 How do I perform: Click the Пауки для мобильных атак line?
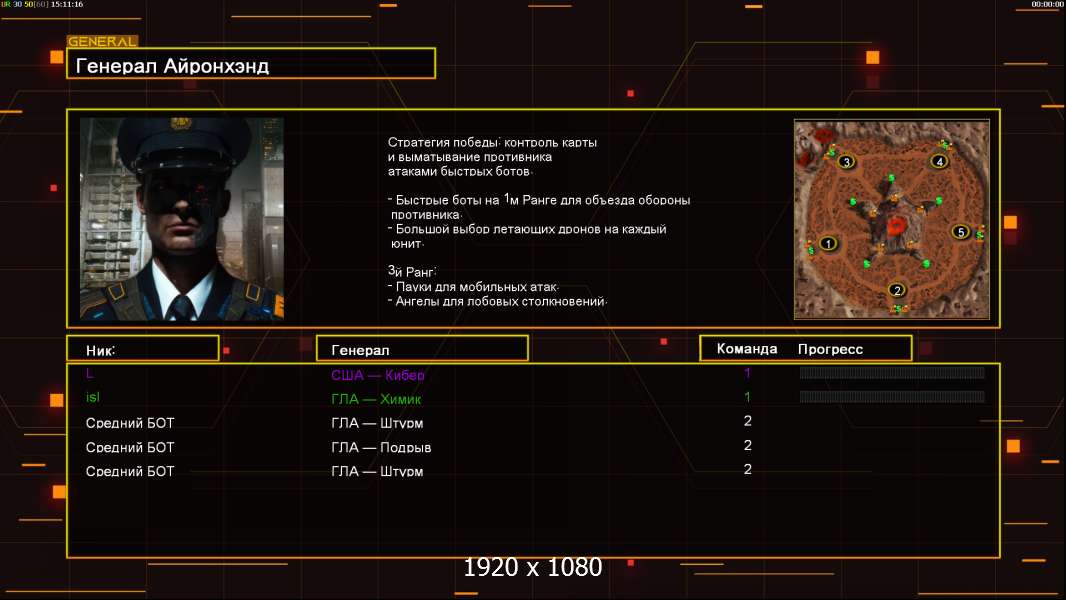(473, 287)
